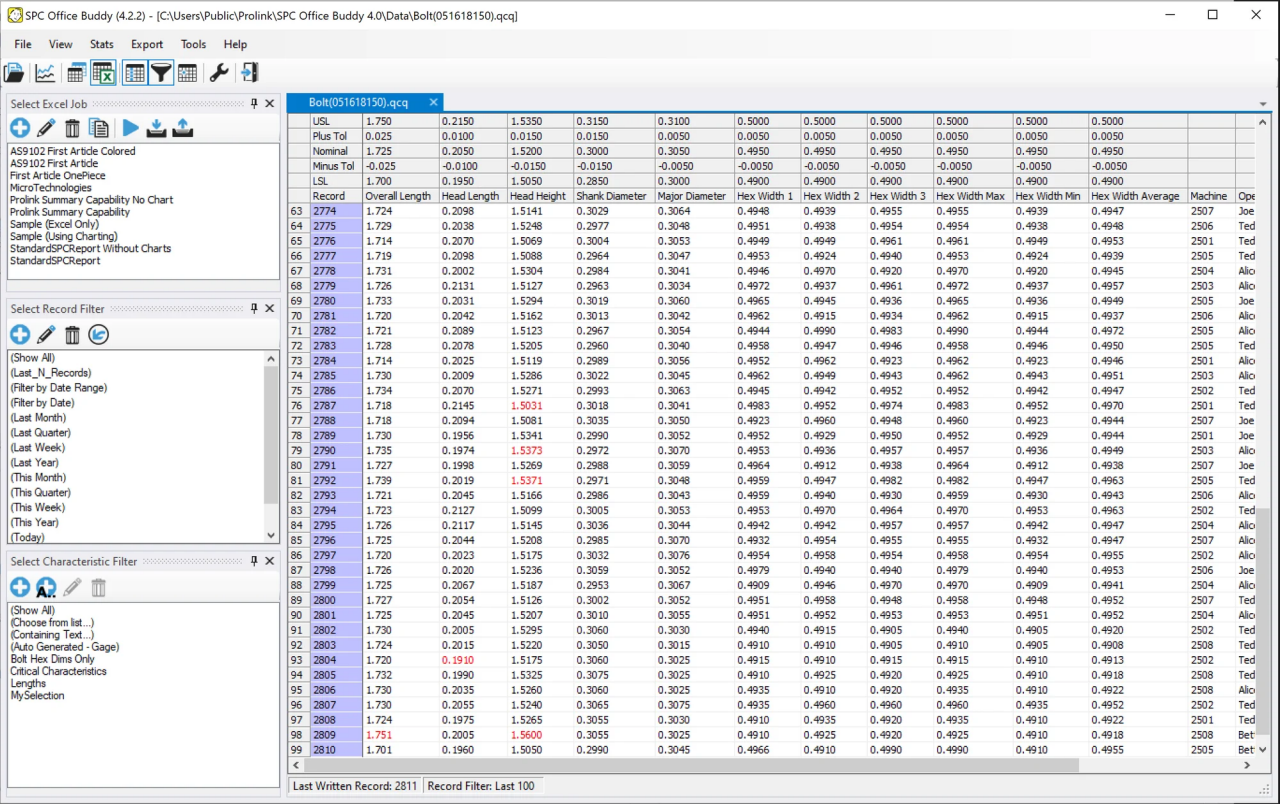The height and width of the screenshot is (804, 1280).
Task: Toggle the Select Record Filter panel pin
Action: (x=253, y=308)
